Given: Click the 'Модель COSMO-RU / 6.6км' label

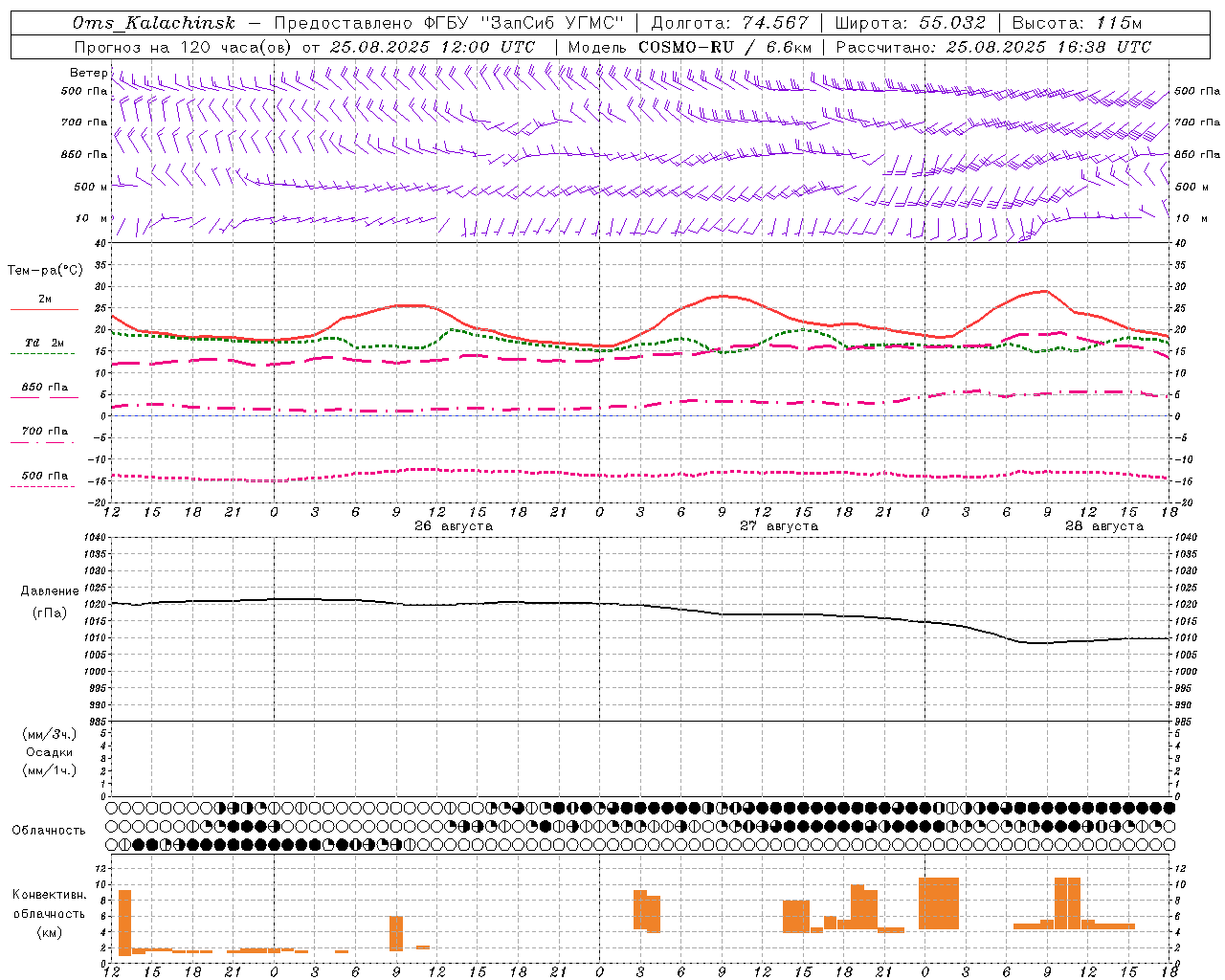Looking at the screenshot, I should [x=689, y=47].
